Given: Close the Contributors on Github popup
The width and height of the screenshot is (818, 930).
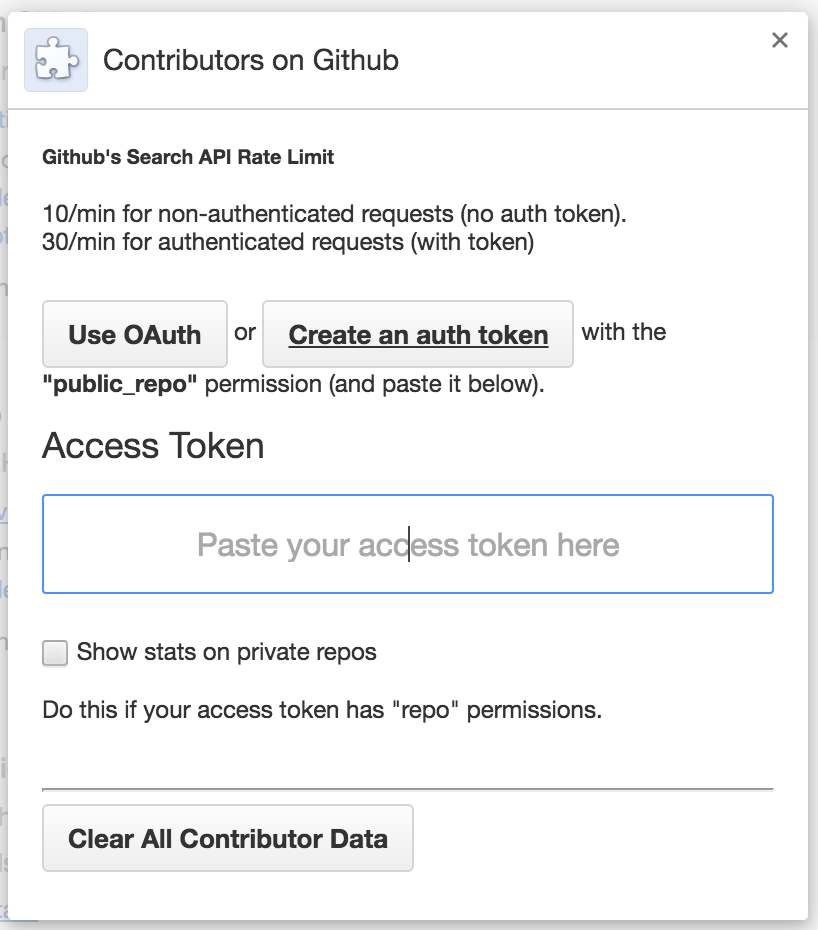Looking at the screenshot, I should (x=779, y=40).
